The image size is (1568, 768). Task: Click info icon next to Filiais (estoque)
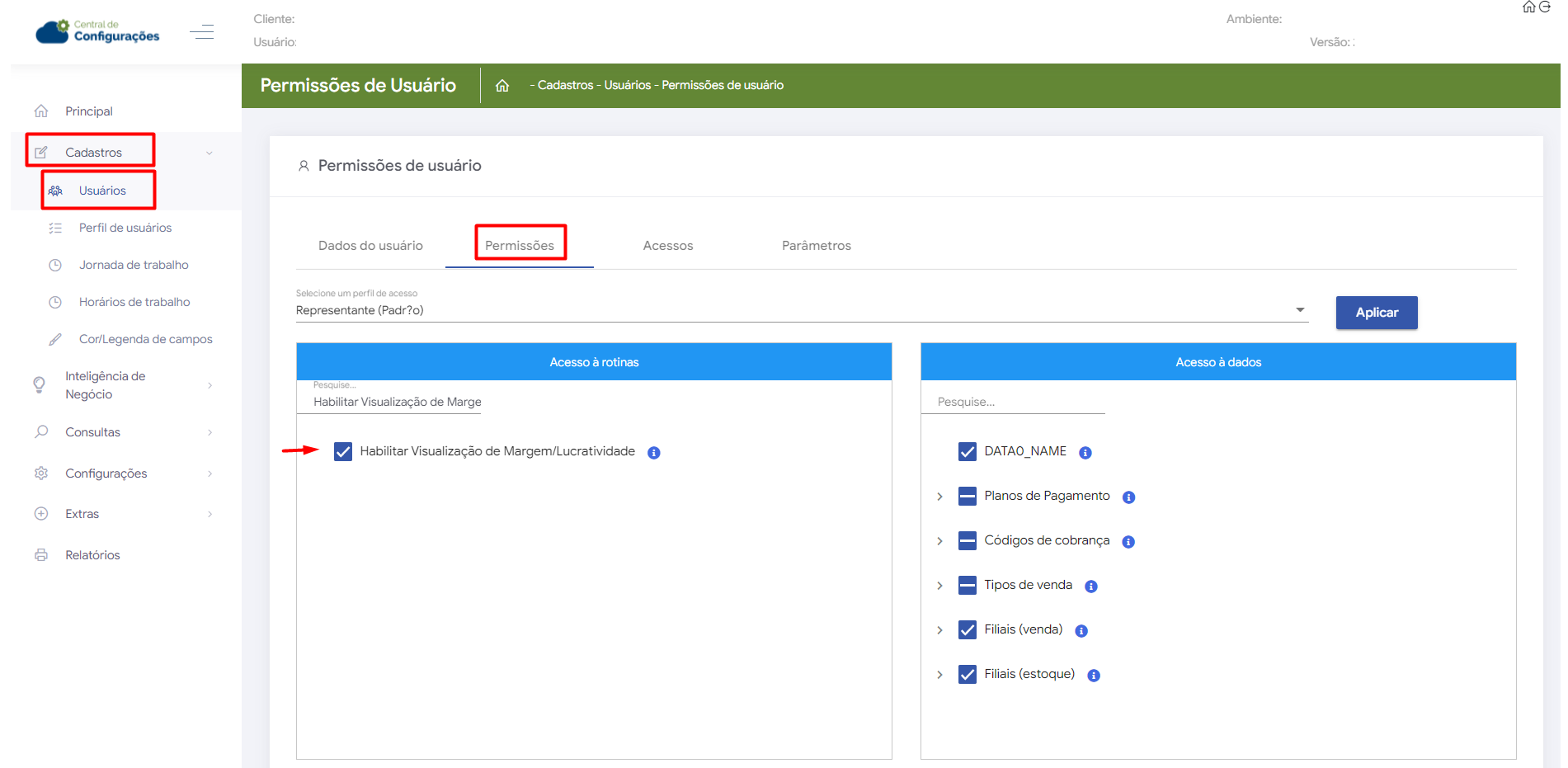[1093, 676]
